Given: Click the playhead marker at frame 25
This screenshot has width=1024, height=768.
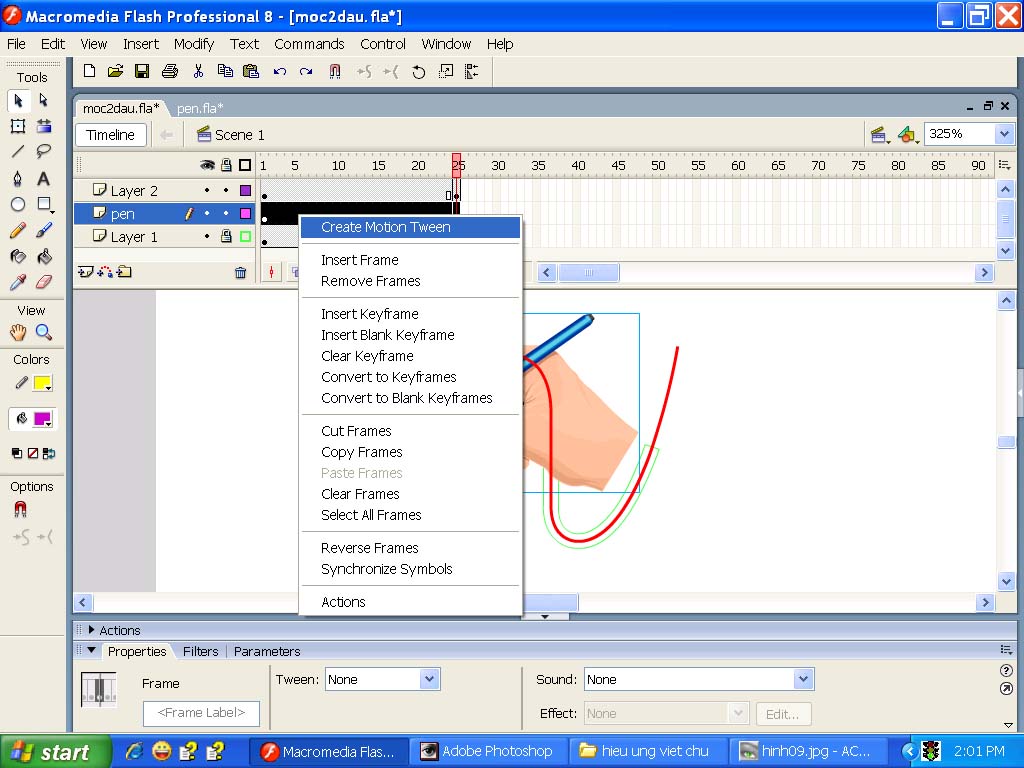Looking at the screenshot, I should [456, 165].
